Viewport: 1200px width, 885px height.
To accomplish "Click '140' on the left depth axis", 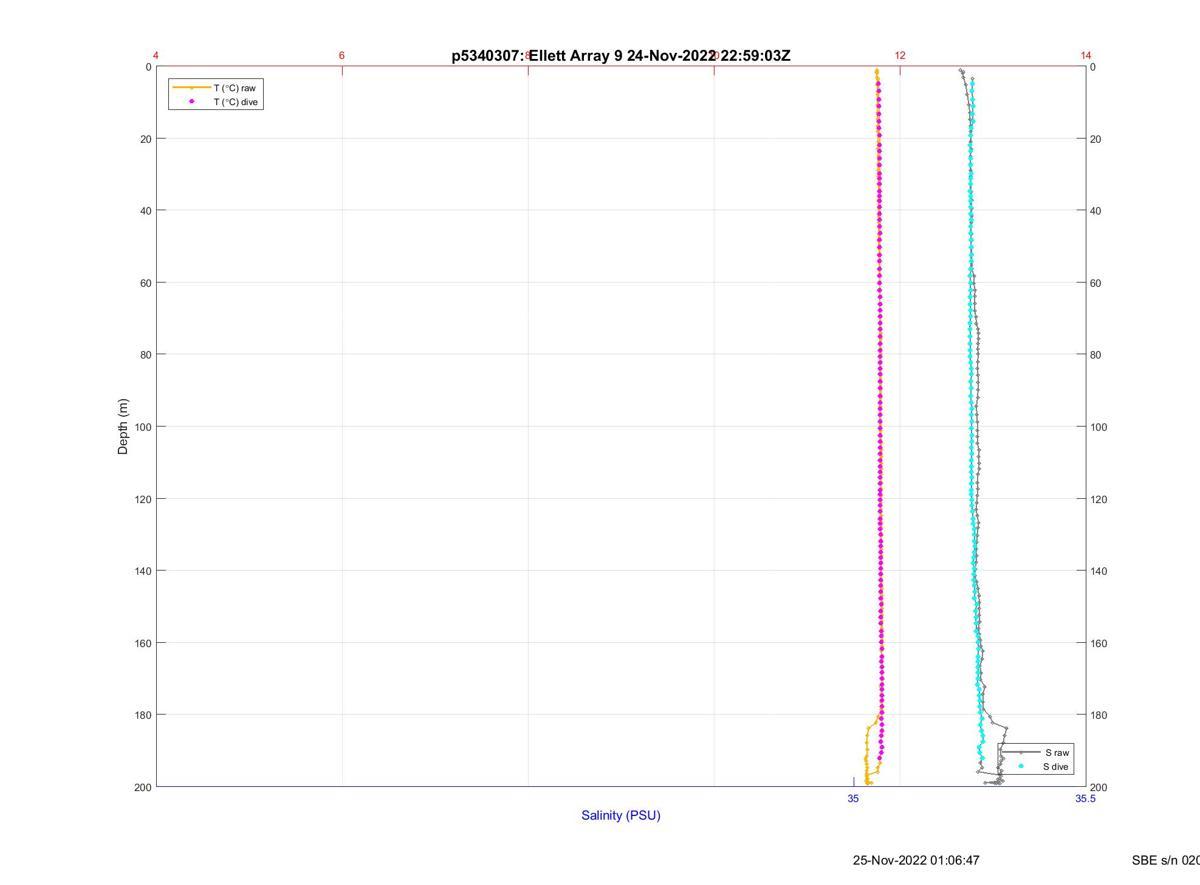I will coord(143,571).
